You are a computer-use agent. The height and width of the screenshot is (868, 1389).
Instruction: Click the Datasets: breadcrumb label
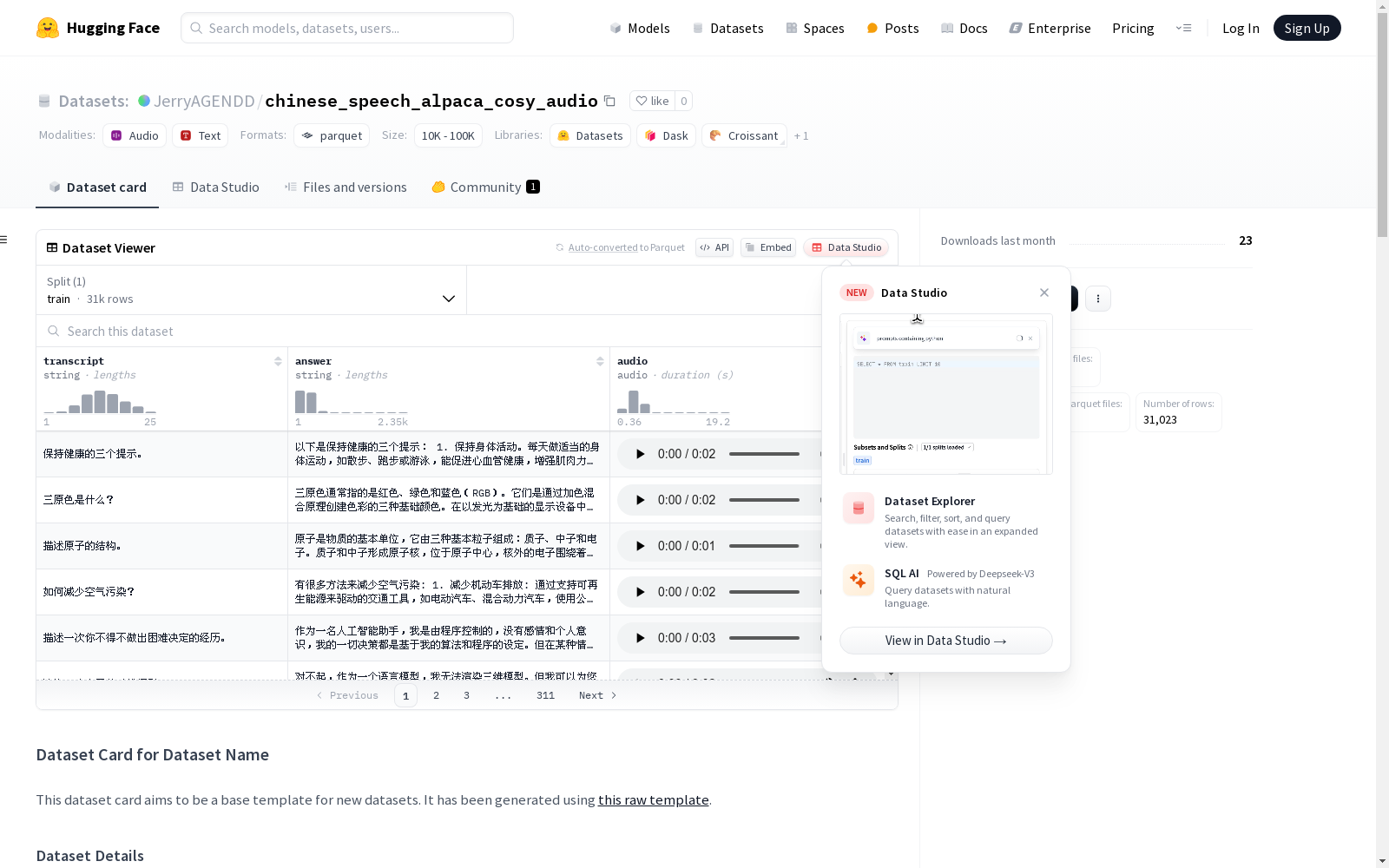tap(94, 101)
